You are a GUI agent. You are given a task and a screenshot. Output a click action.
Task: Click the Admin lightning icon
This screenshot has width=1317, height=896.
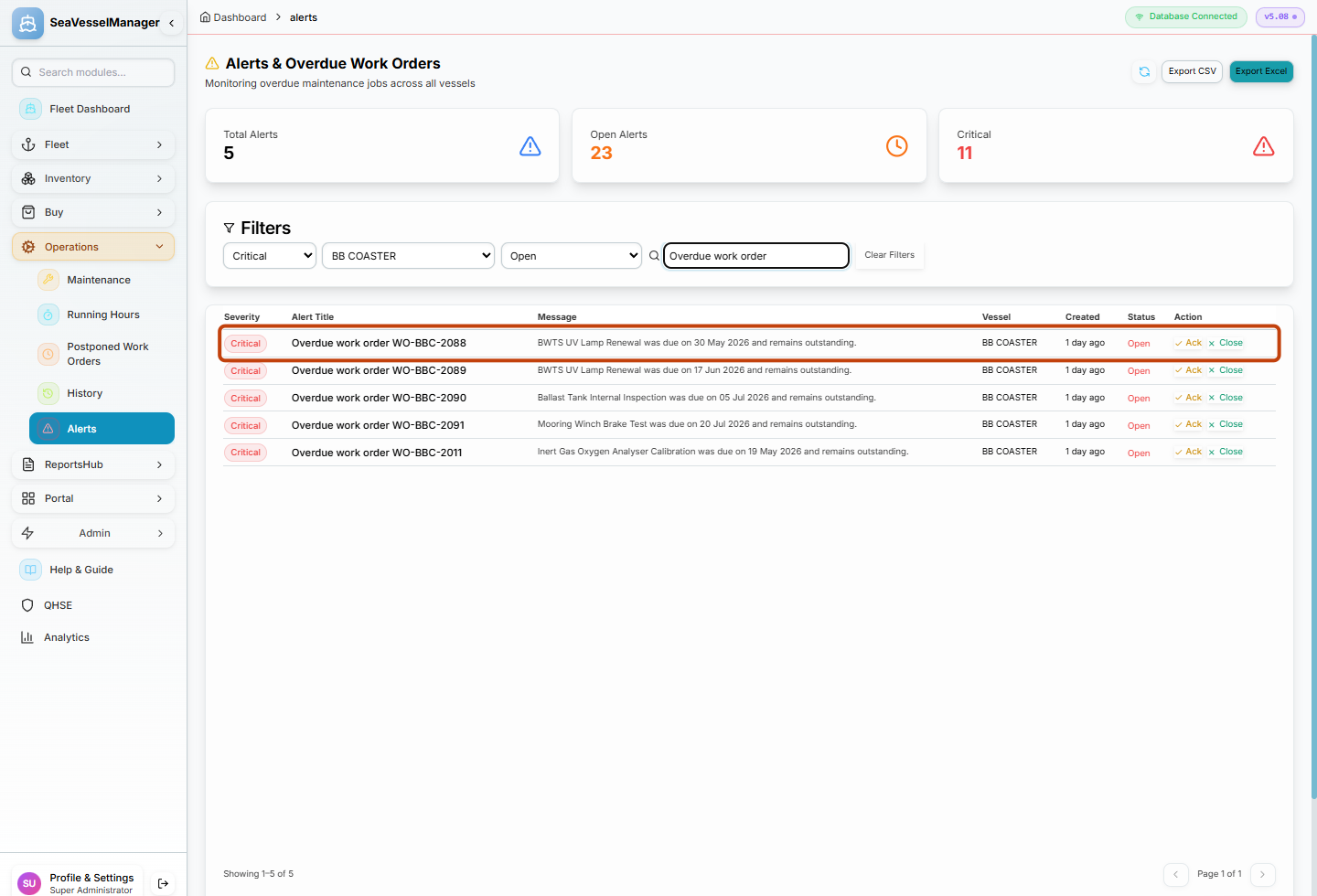pos(27,533)
